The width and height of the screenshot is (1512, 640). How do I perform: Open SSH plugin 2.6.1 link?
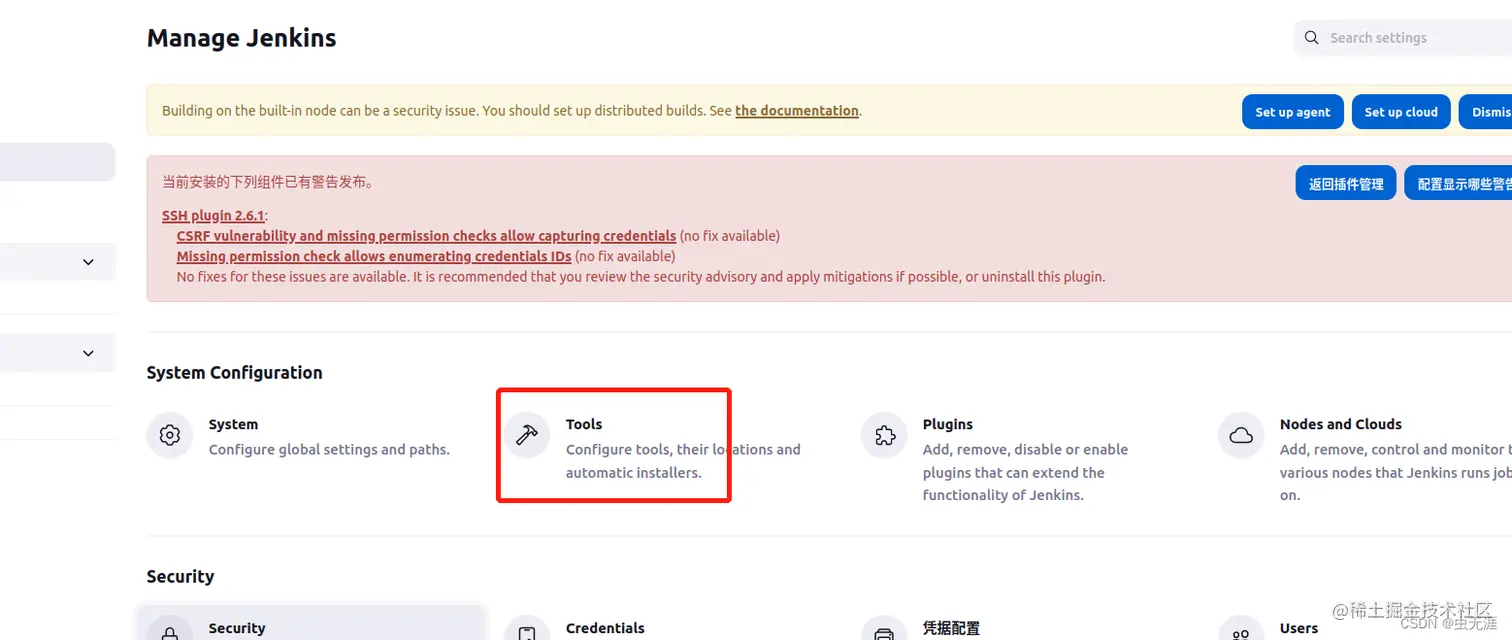(214, 216)
